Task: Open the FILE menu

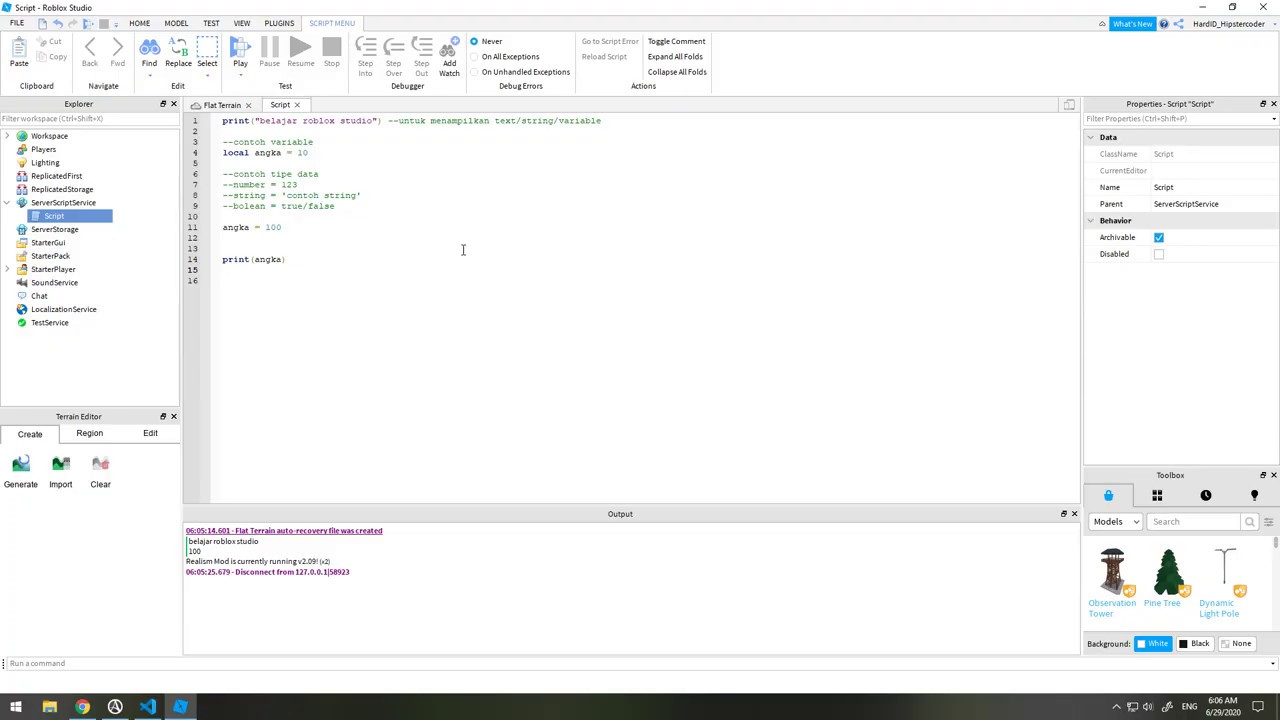Action: (17, 23)
